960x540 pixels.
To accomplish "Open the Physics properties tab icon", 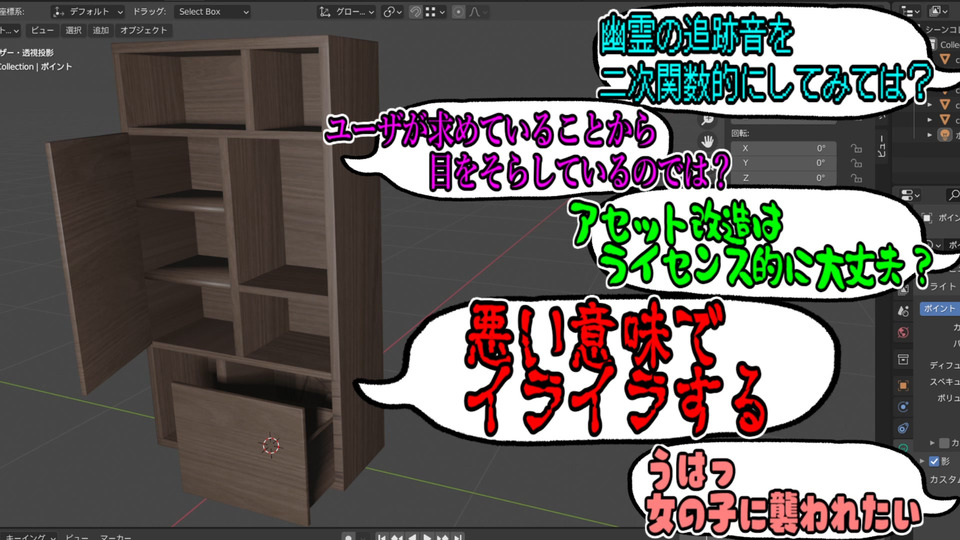I will (903, 407).
